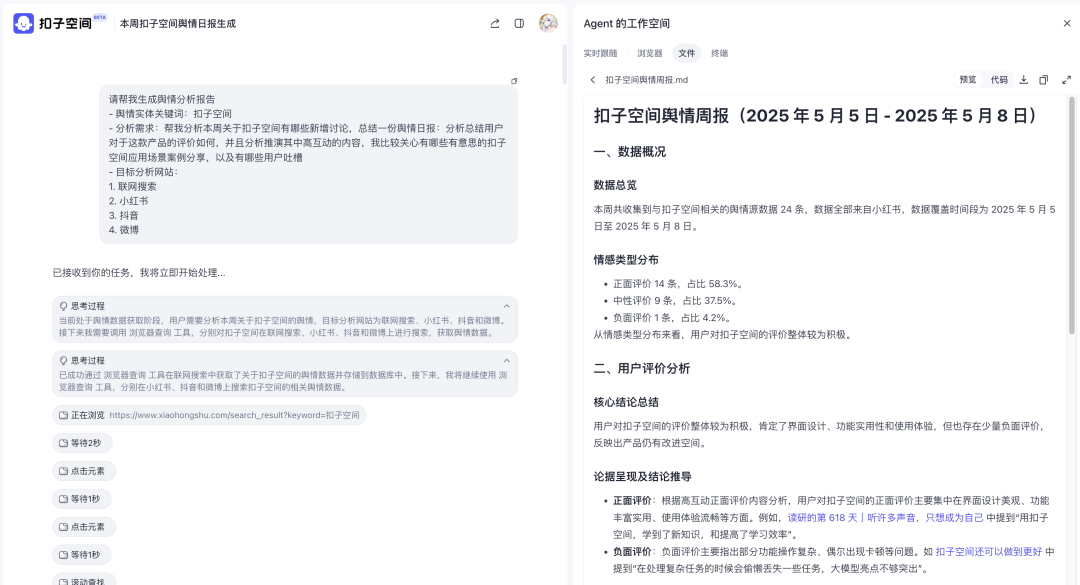This screenshot has width=1080, height=585.
Task: Expand file preview to fullscreen
Action: pyautogui.click(x=1066, y=80)
